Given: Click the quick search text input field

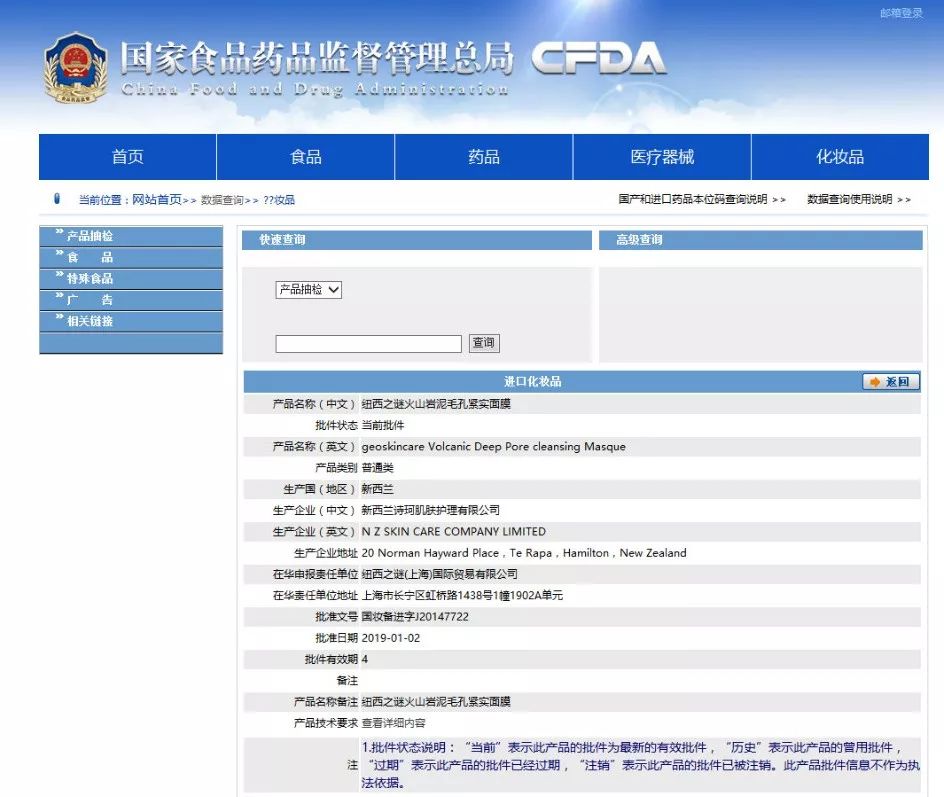Looking at the screenshot, I should (x=368, y=344).
